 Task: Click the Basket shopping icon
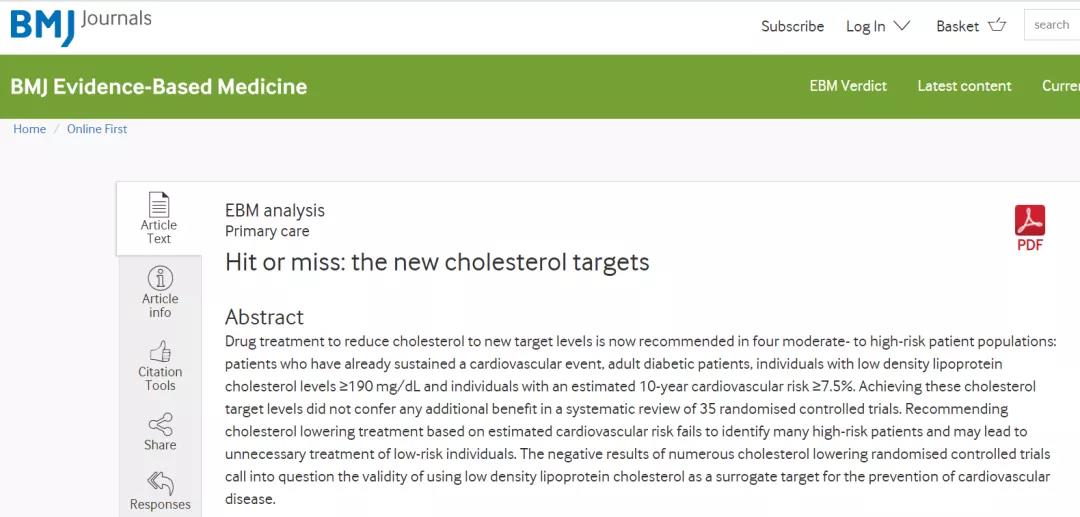tap(997, 25)
